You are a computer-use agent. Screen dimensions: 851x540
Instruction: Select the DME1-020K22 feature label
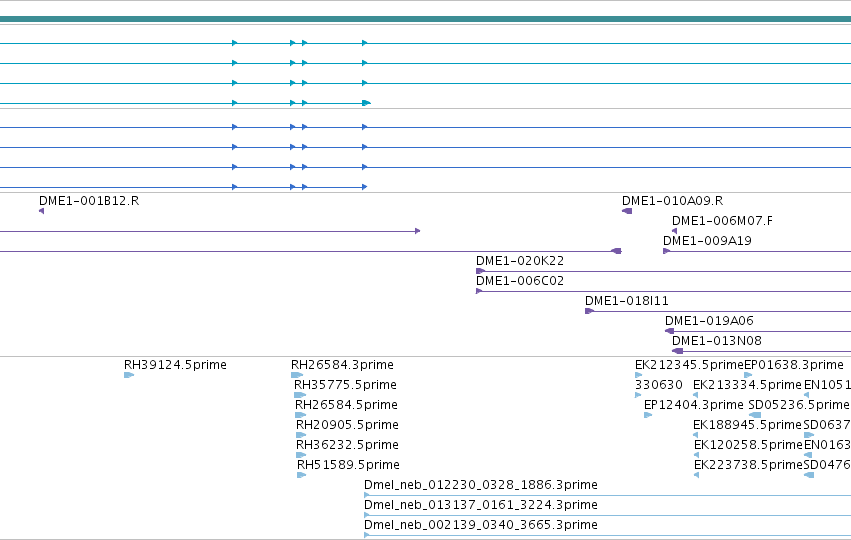pos(520,261)
